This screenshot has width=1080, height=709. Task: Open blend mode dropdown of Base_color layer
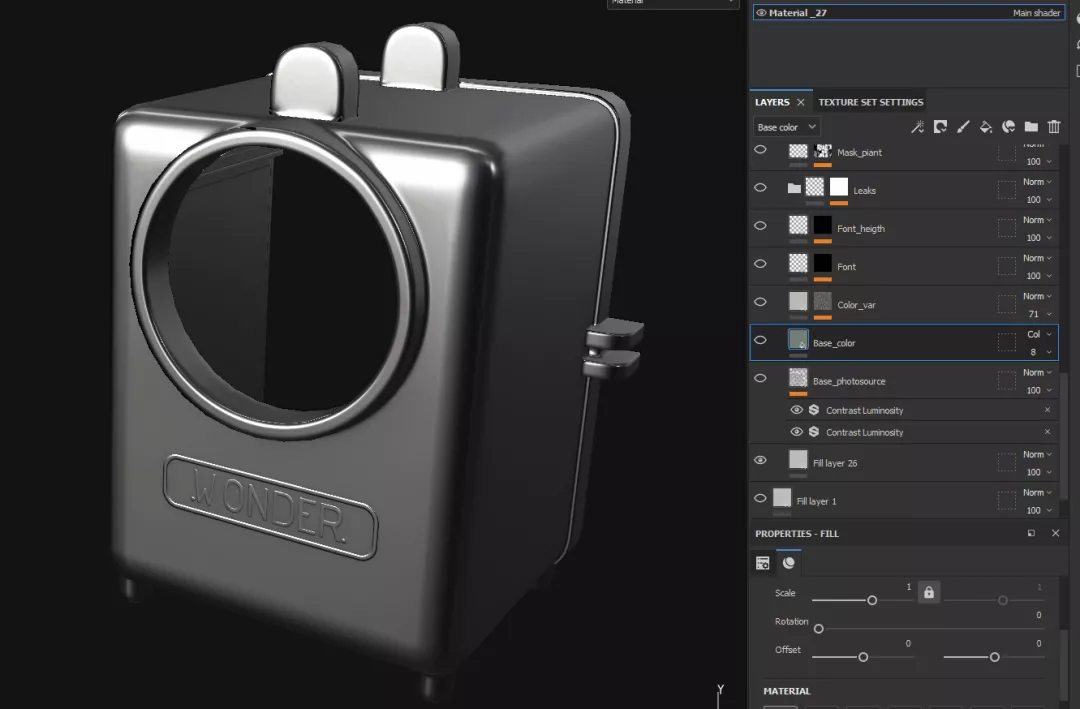click(1039, 334)
